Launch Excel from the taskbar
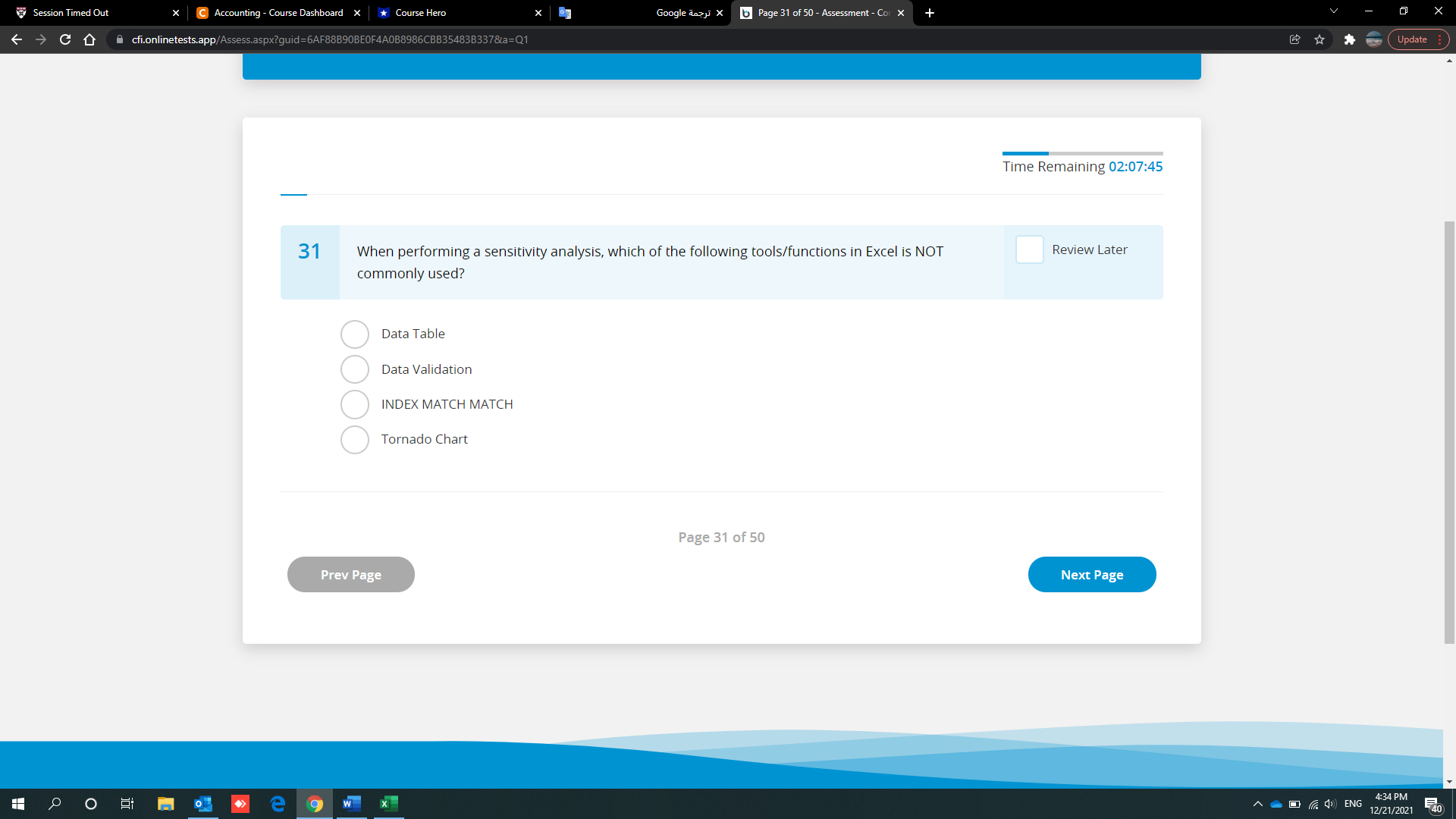This screenshot has width=1456, height=819. 388,804
